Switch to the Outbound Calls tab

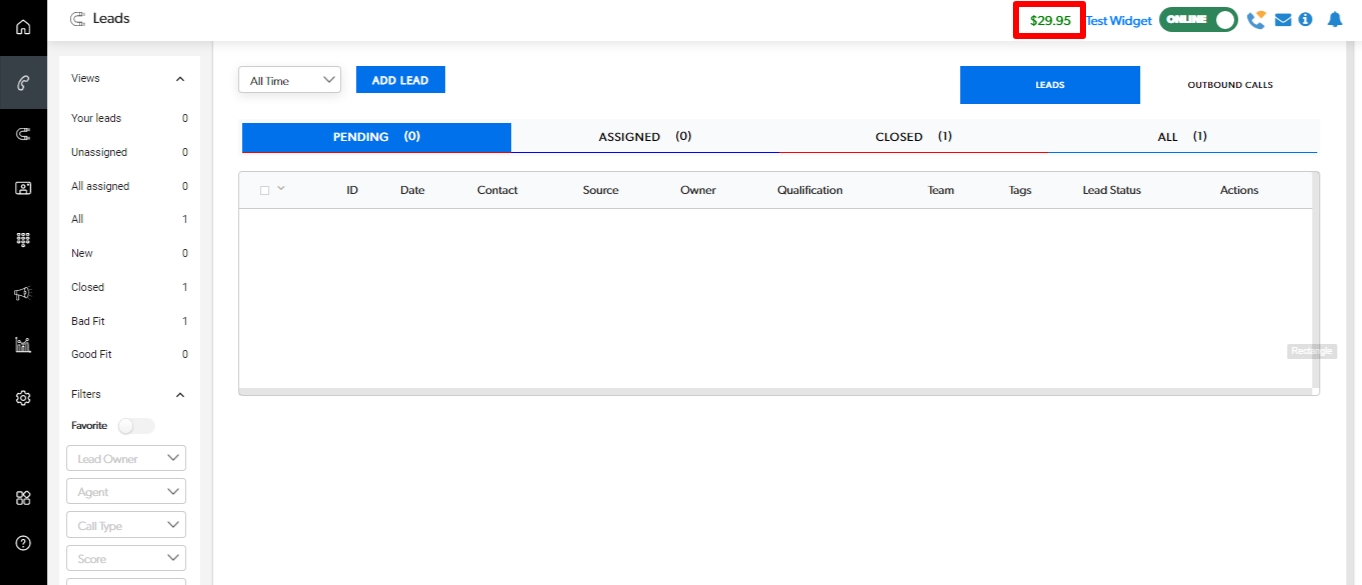pos(1229,85)
